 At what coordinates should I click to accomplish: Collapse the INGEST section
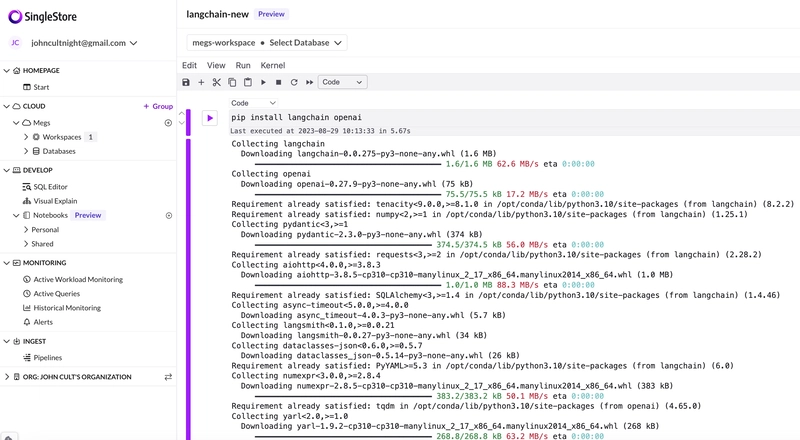(x=7, y=341)
